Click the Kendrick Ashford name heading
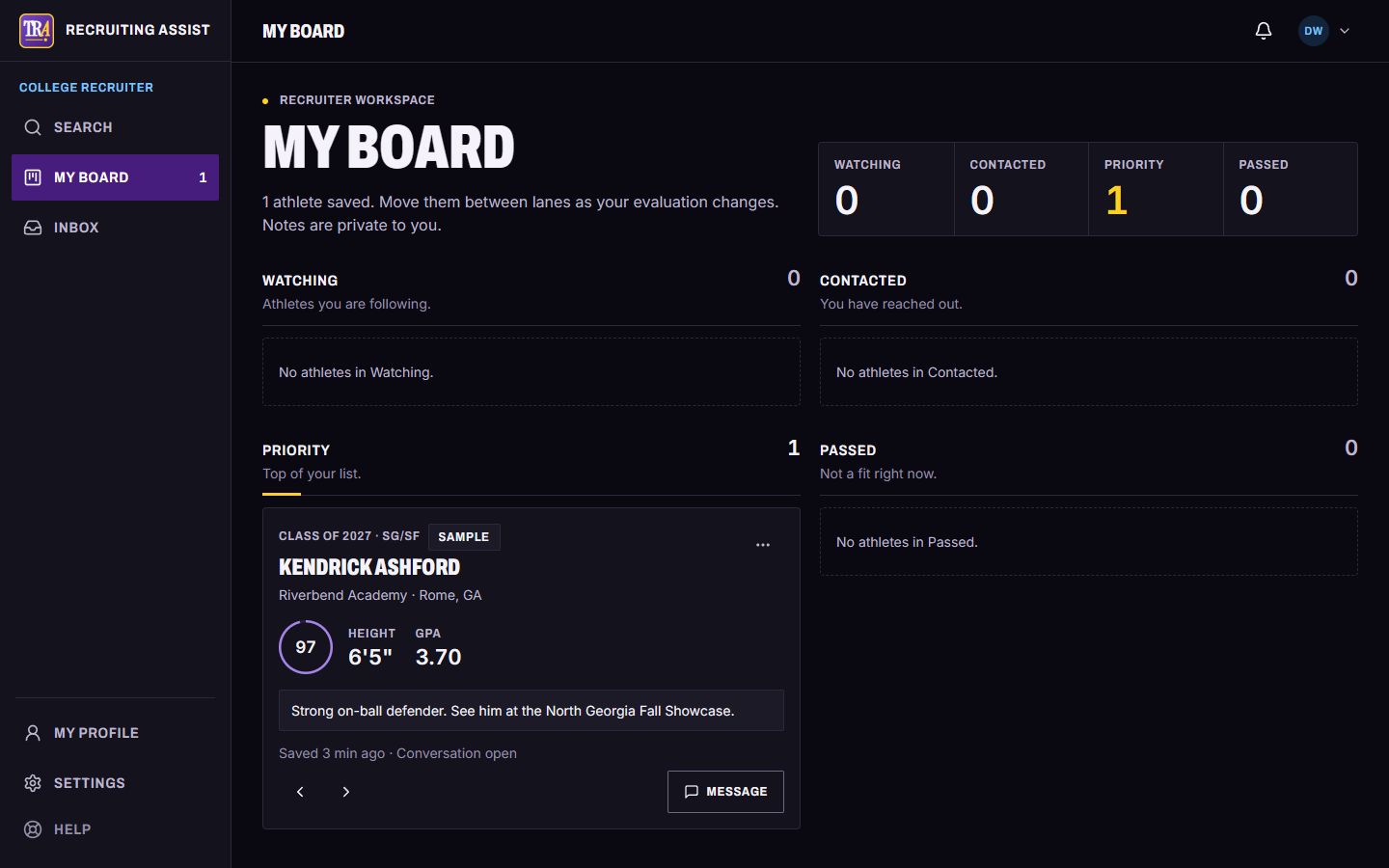1389x868 pixels. click(x=369, y=567)
